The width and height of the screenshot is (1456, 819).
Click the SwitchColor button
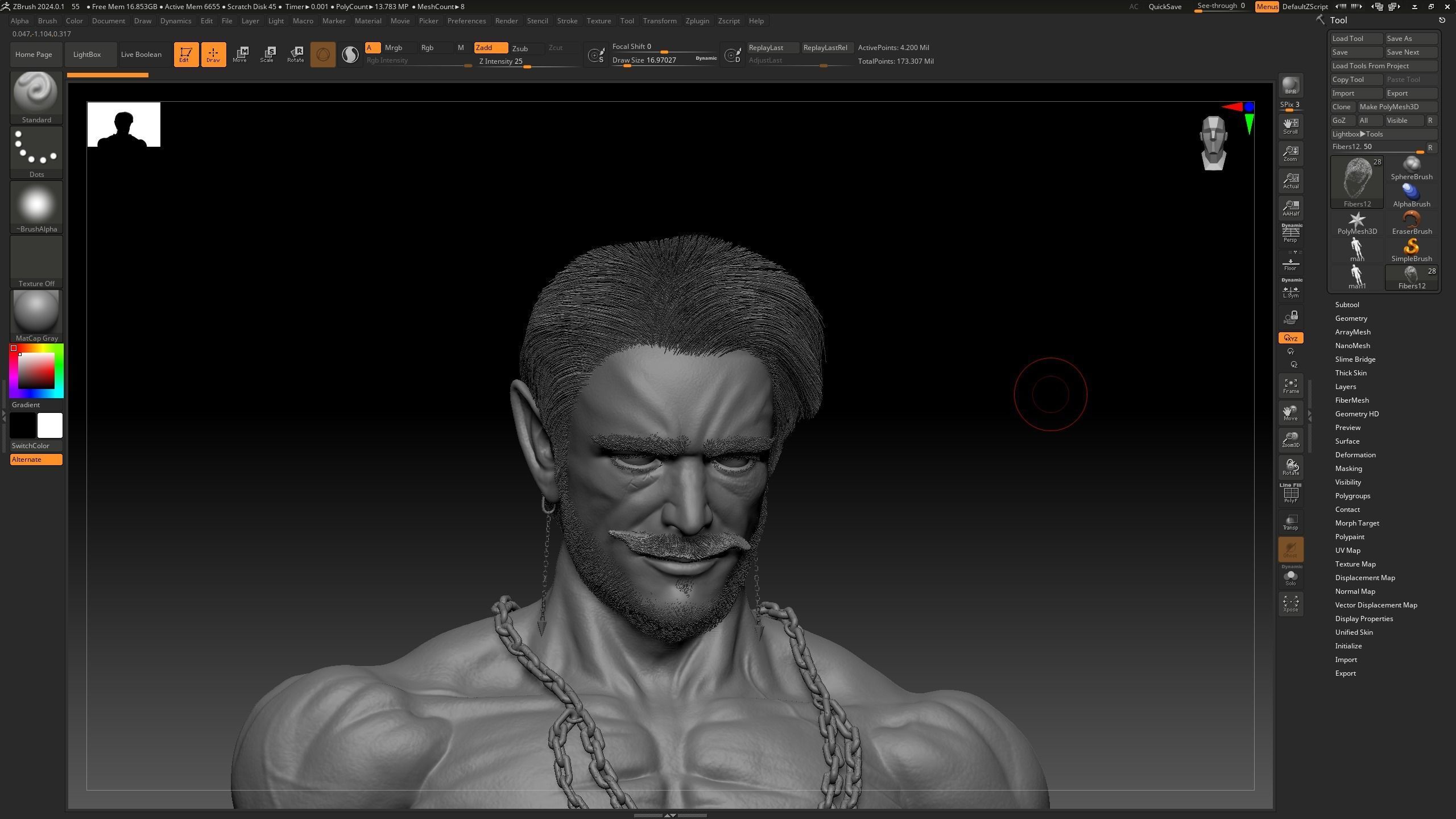click(36, 446)
